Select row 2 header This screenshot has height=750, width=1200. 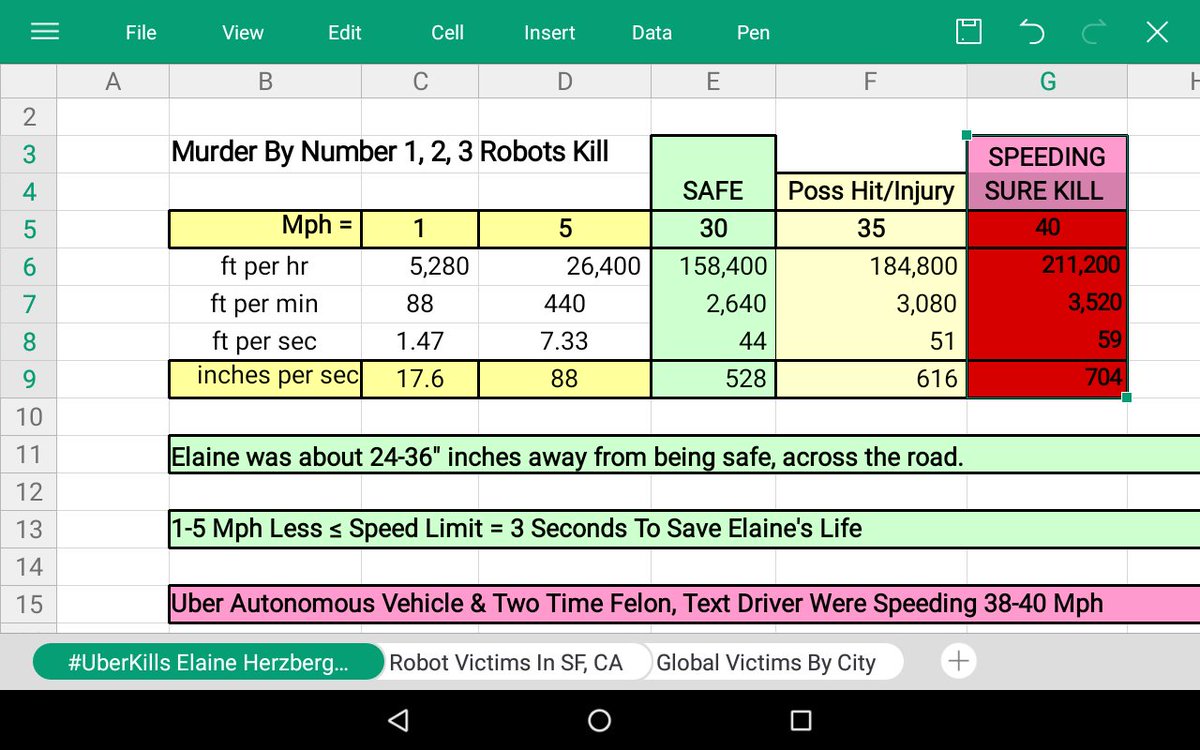pyautogui.click(x=29, y=117)
